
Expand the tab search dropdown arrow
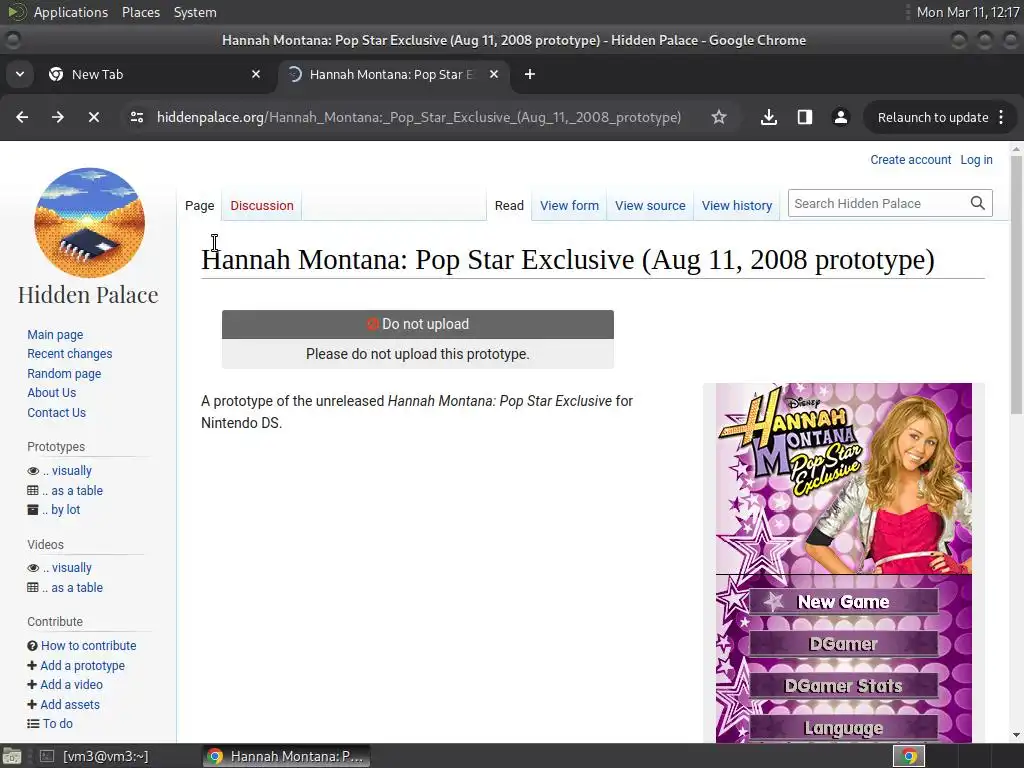pyautogui.click(x=20, y=74)
